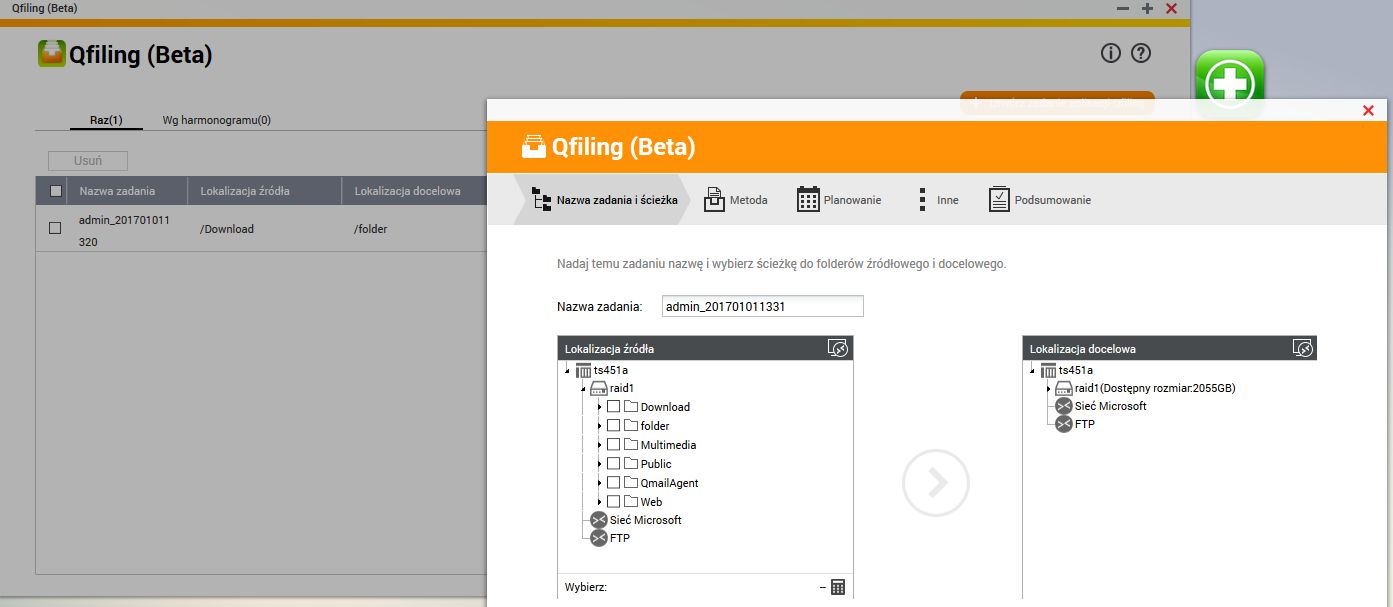The width and height of the screenshot is (1393, 607).
Task: Go to the Podsumowanie step
Action: 1040,200
